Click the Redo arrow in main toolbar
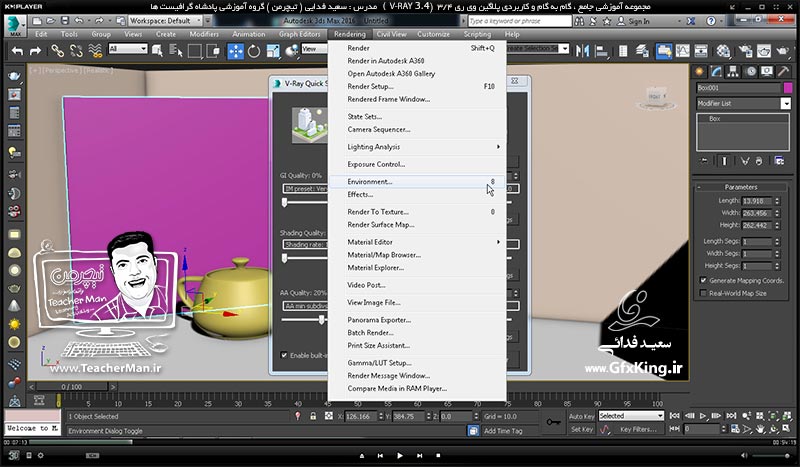 tap(35, 51)
